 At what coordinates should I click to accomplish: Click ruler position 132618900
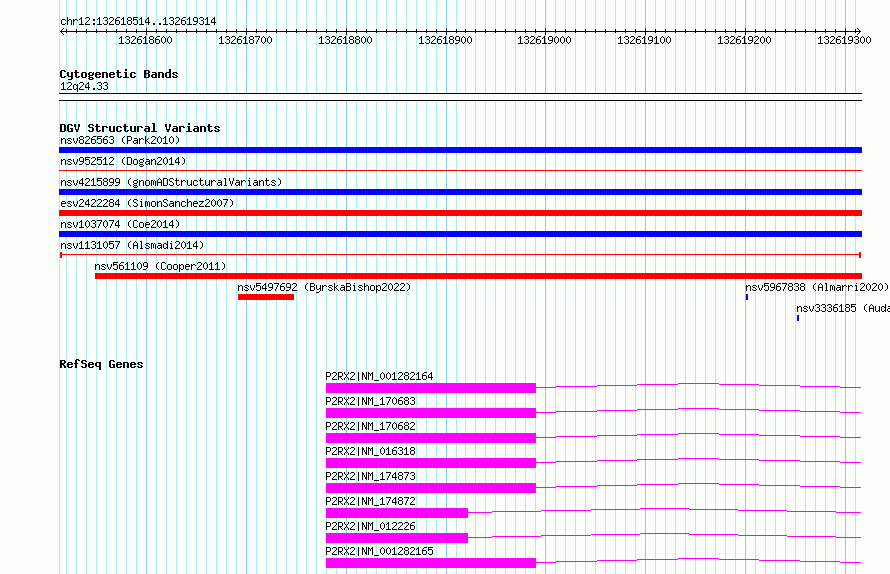[x=445, y=40]
